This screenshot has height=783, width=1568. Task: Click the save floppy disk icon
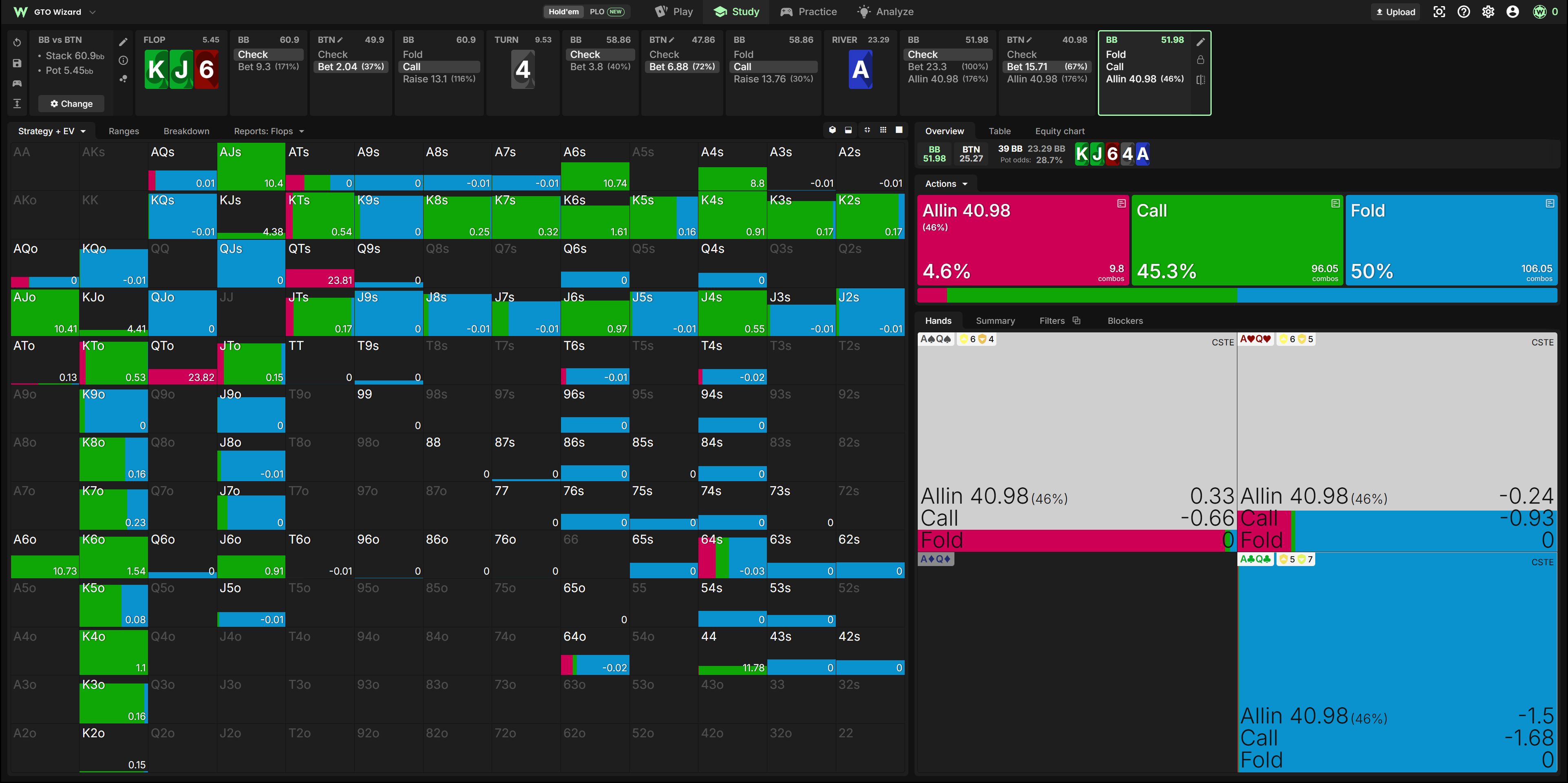tap(17, 63)
